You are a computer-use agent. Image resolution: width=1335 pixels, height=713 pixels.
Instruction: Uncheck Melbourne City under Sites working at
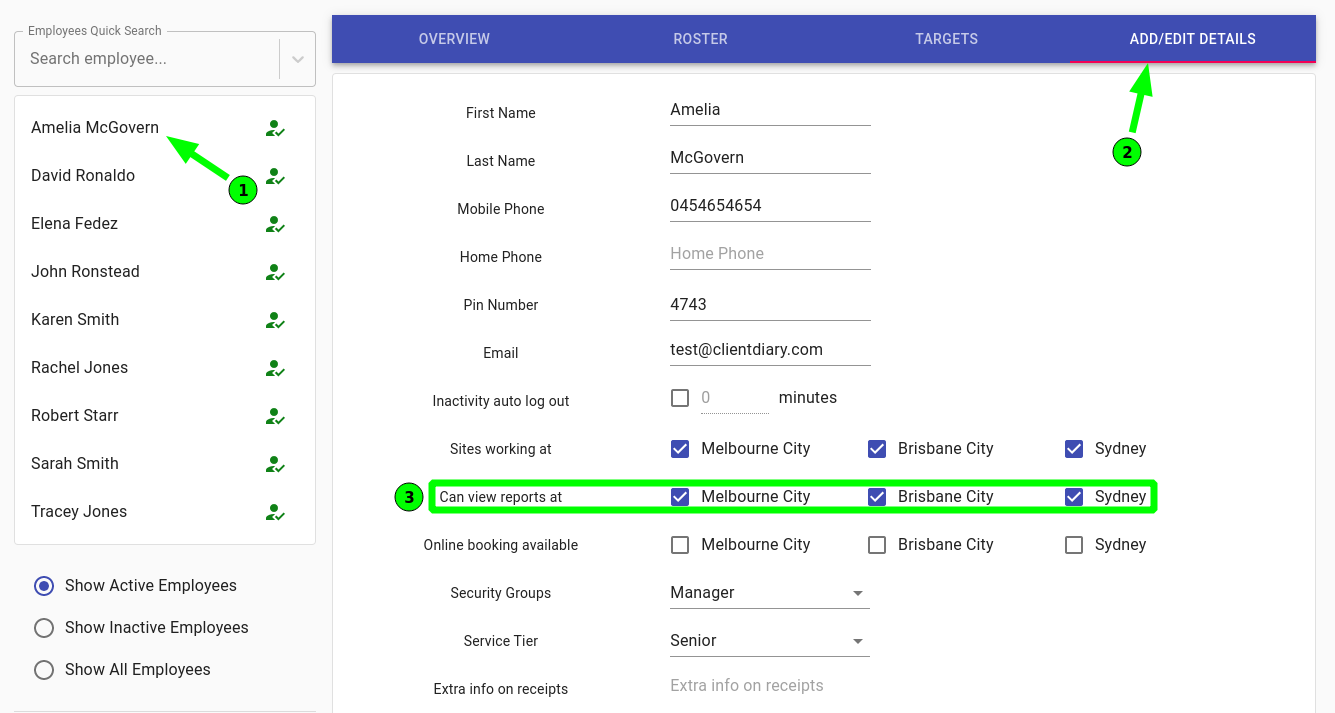point(680,449)
